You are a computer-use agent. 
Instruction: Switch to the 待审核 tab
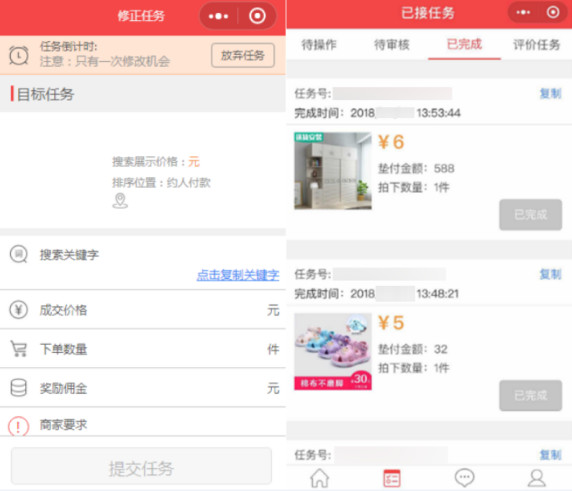pos(392,45)
